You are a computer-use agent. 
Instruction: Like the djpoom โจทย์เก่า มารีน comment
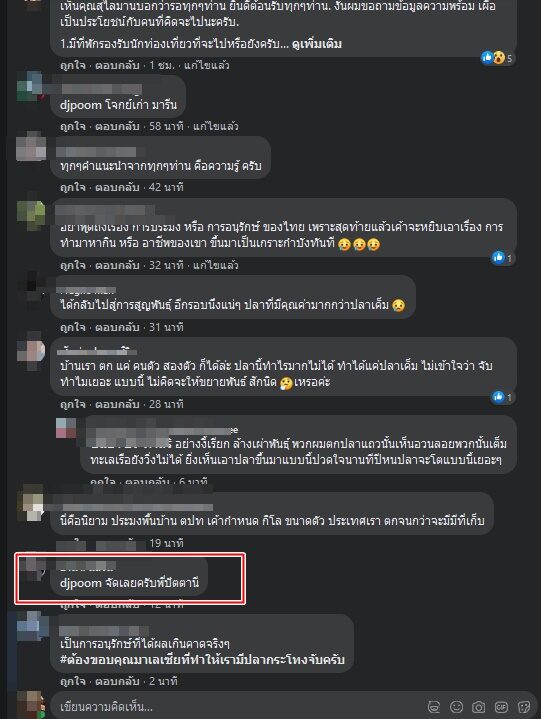tap(72, 126)
